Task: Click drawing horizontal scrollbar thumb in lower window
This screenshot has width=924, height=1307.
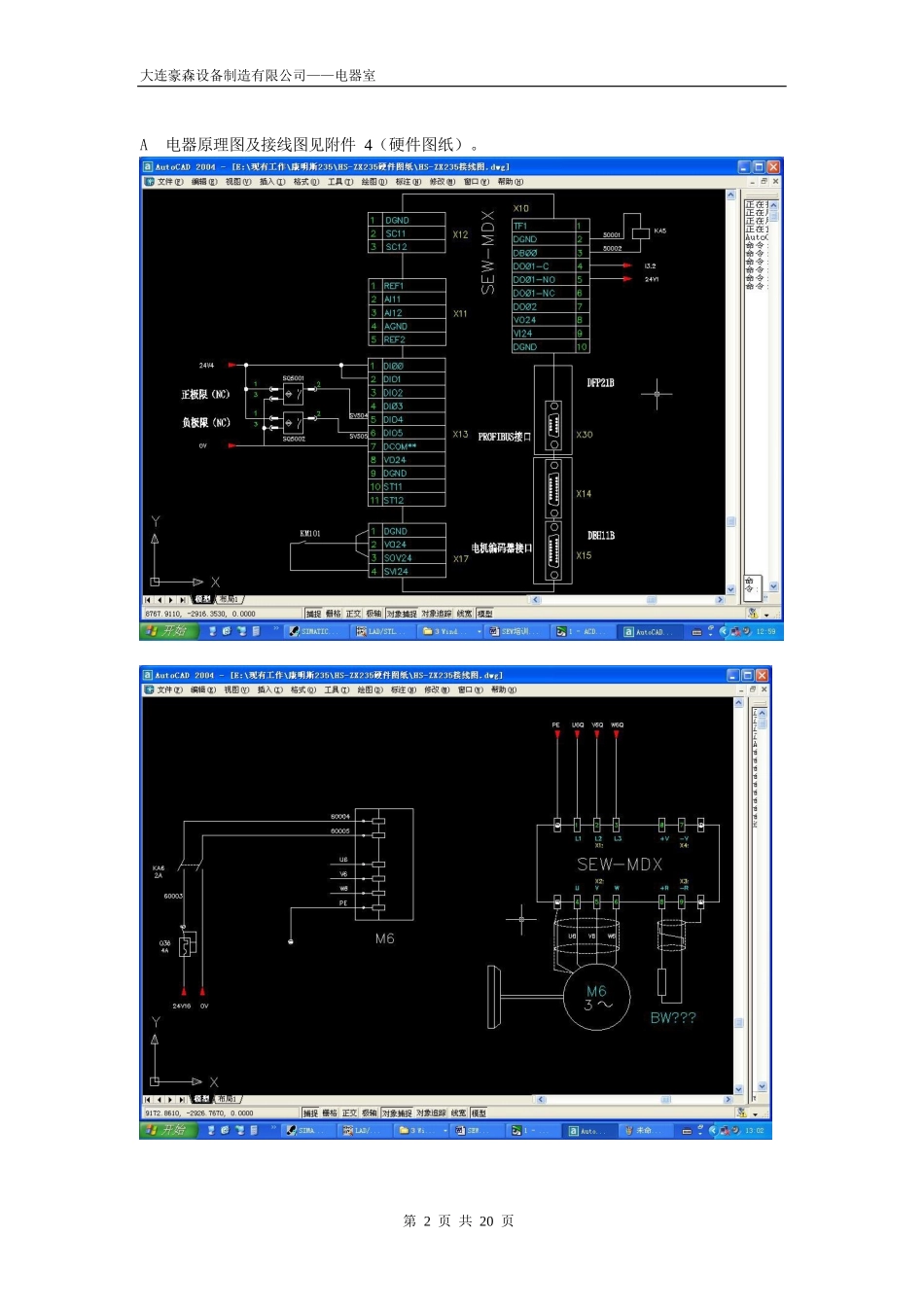Action: pyautogui.click(x=666, y=1099)
